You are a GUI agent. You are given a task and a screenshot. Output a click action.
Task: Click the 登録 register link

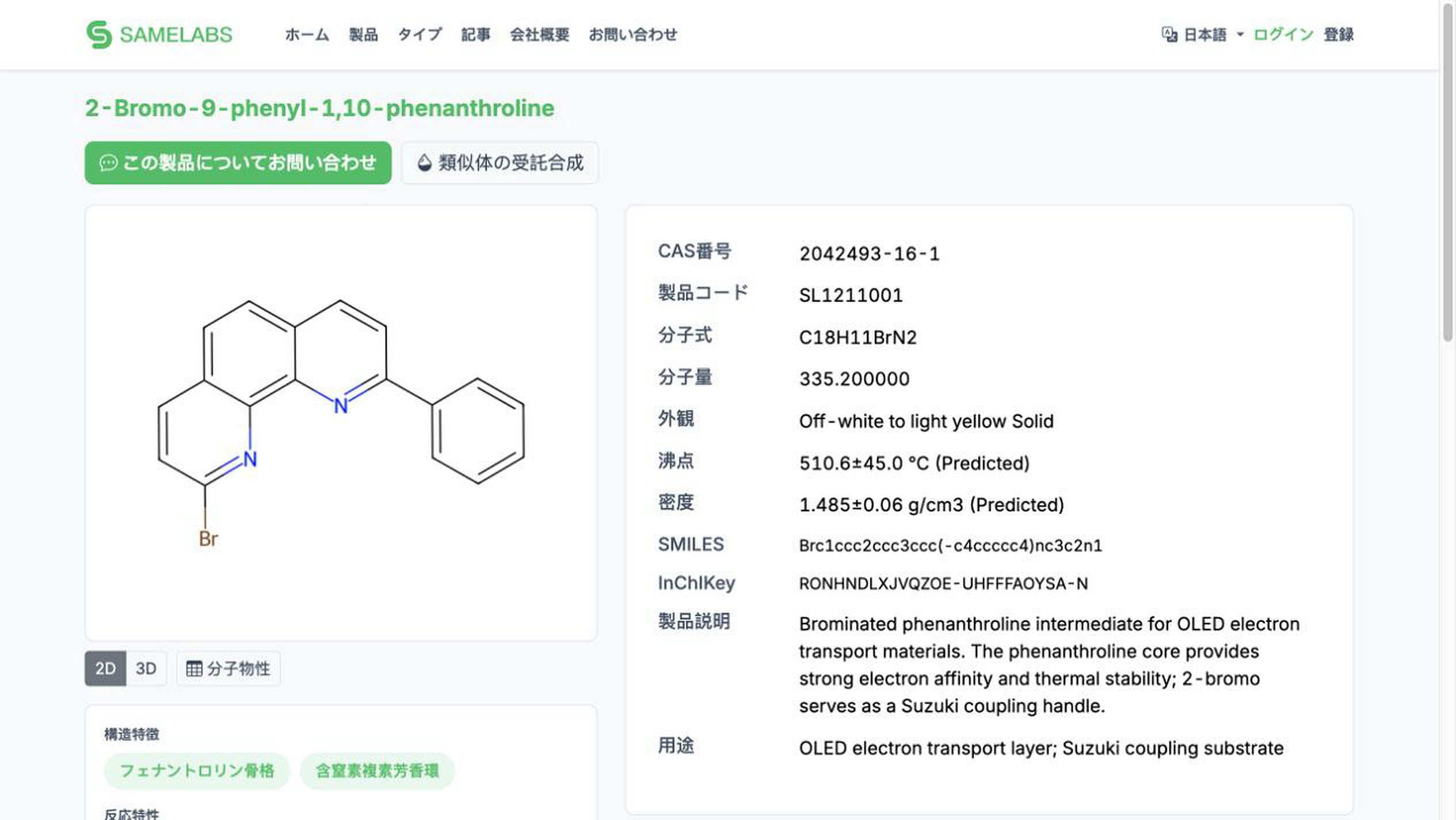click(x=1339, y=35)
